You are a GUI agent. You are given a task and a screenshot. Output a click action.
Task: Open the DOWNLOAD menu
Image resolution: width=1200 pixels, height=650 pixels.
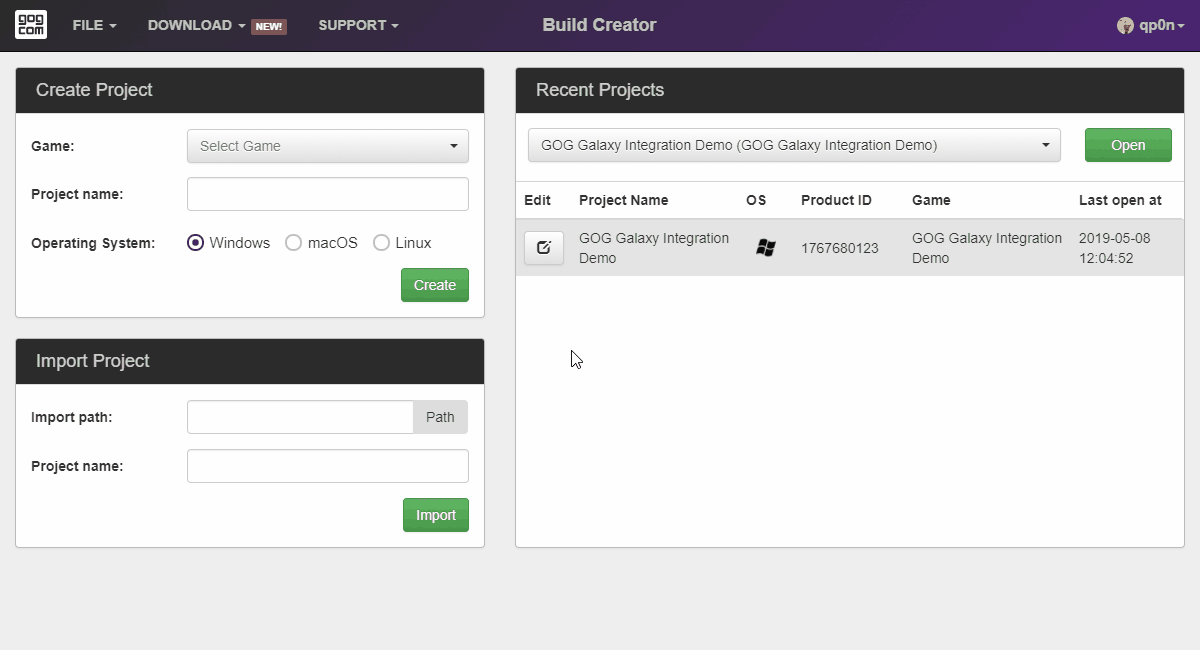pos(197,26)
